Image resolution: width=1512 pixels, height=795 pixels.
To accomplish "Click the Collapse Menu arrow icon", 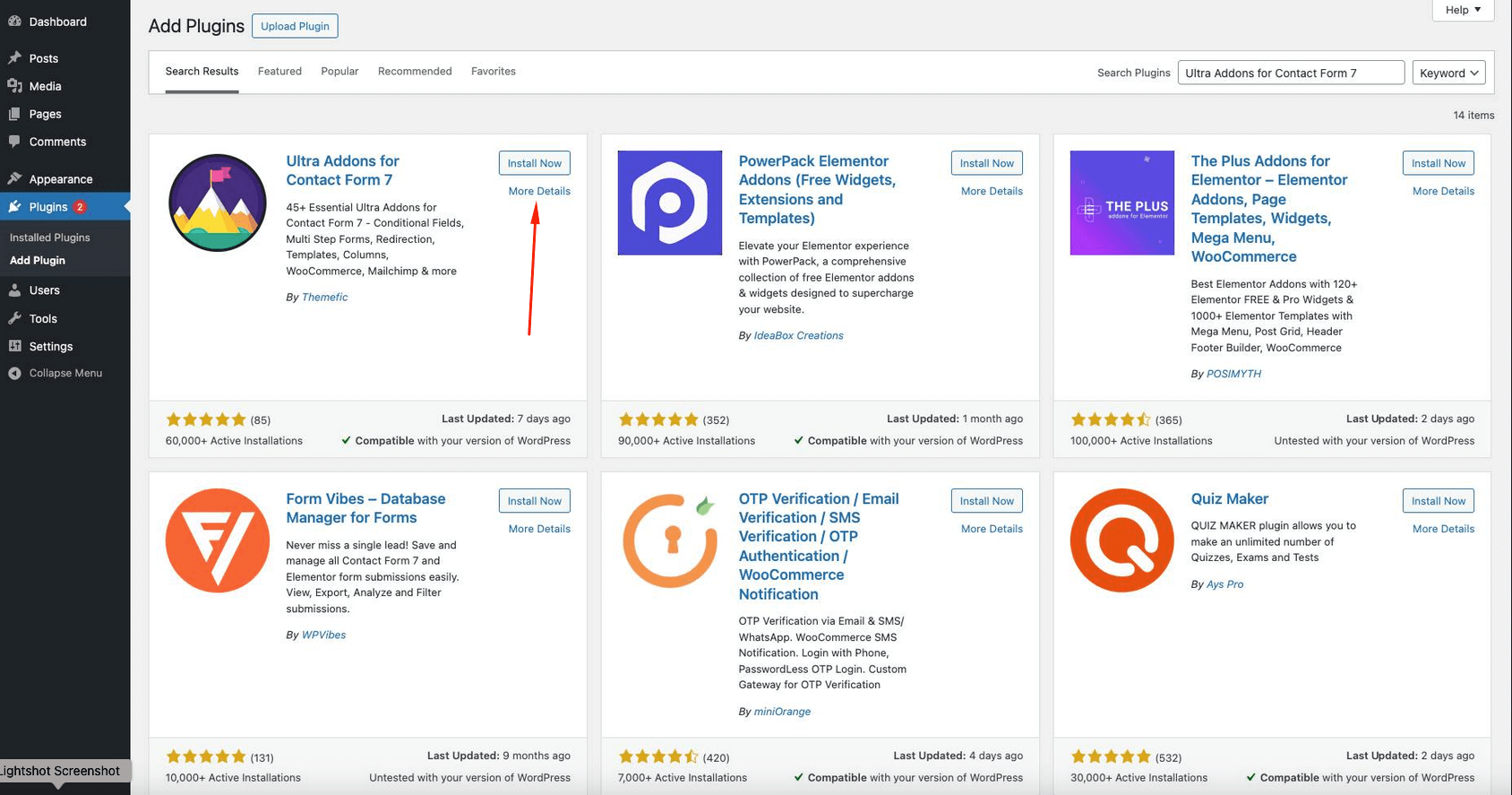I will point(14,373).
